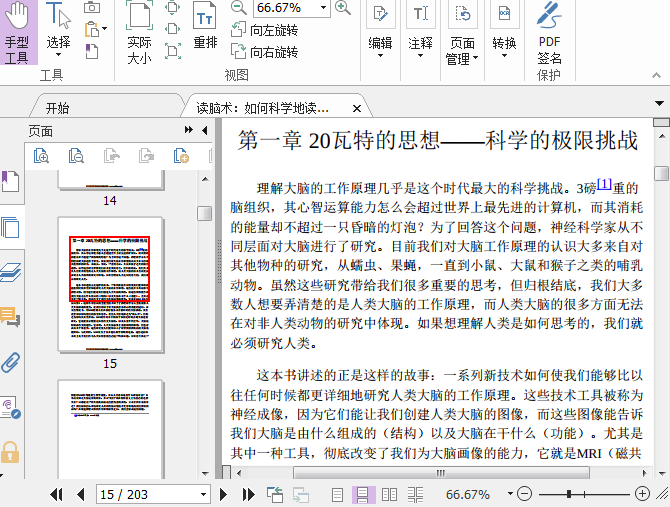
Task: Expand the Pages panel with double arrow
Action: tap(188, 130)
